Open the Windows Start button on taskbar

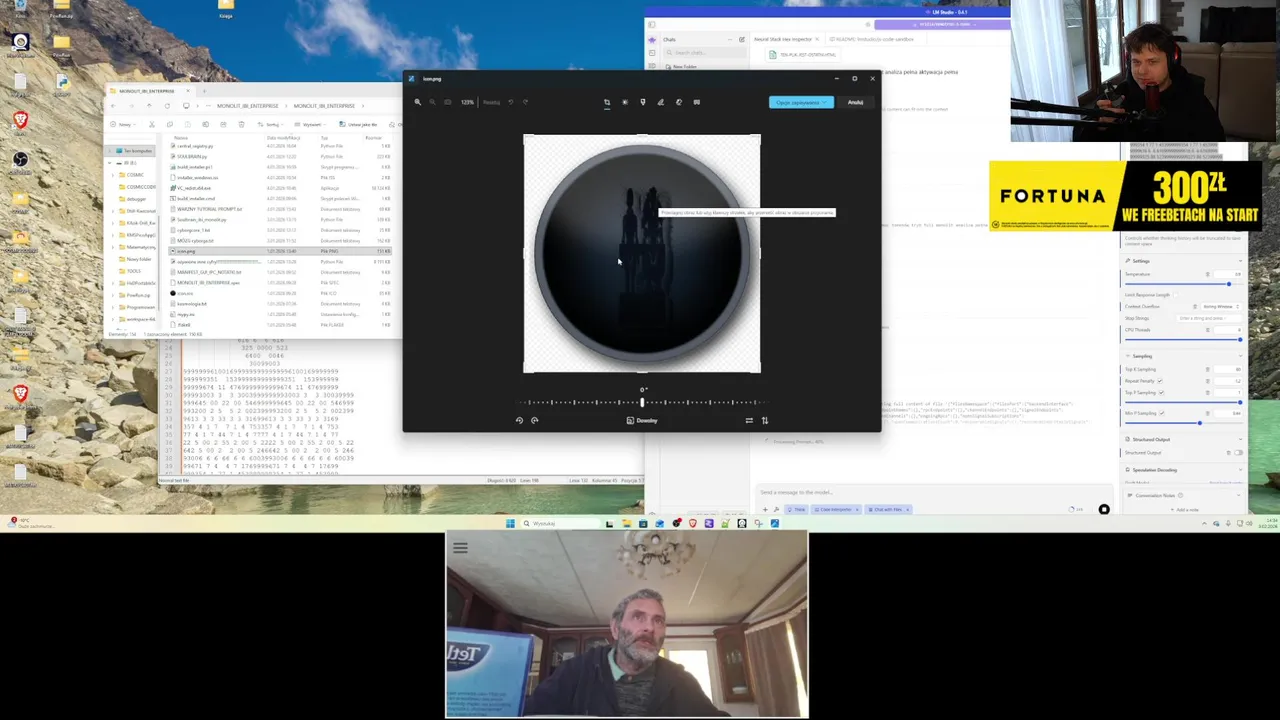click(510, 523)
